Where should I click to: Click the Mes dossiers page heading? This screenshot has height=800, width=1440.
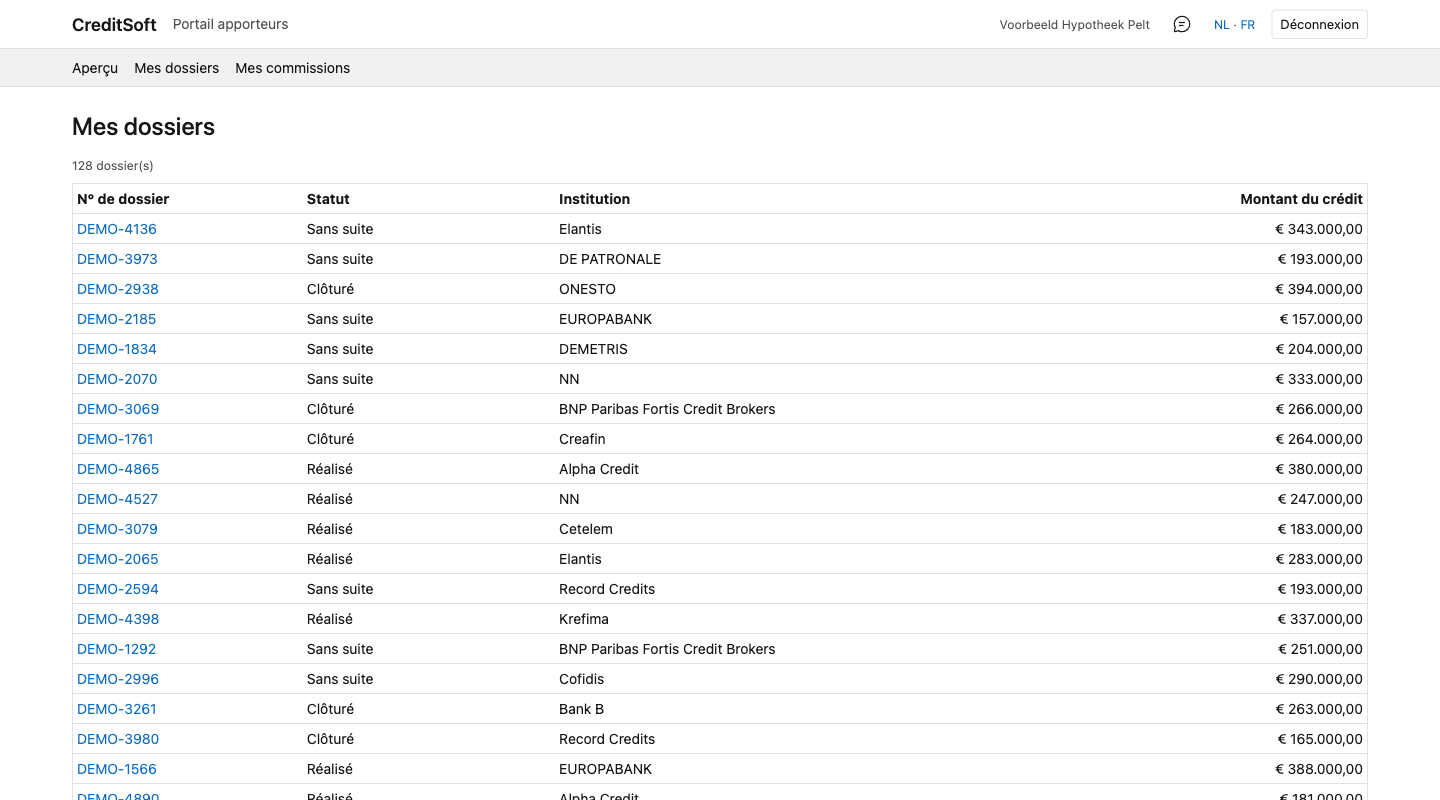click(x=143, y=127)
